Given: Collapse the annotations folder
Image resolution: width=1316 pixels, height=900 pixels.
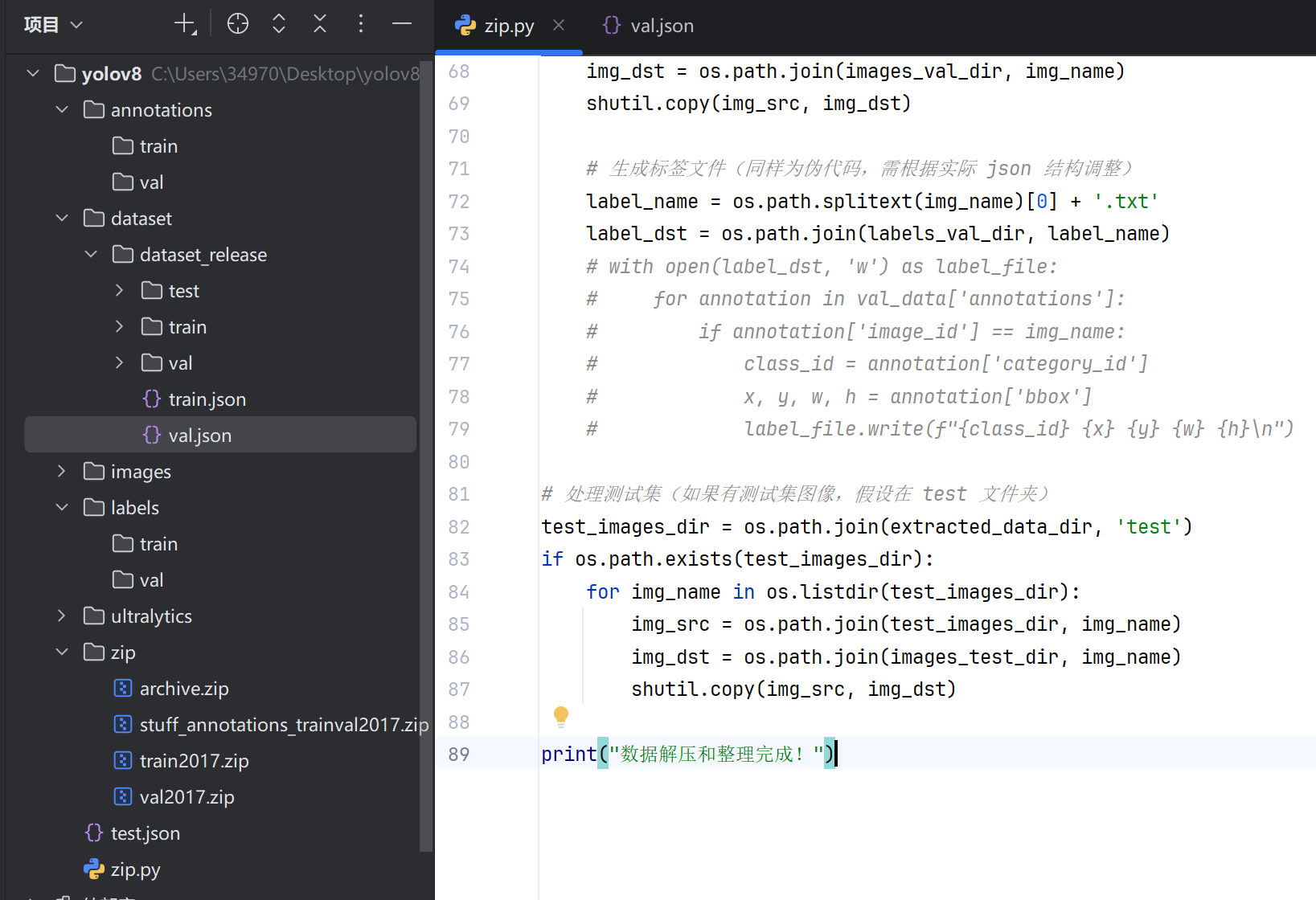Looking at the screenshot, I should click(x=62, y=110).
